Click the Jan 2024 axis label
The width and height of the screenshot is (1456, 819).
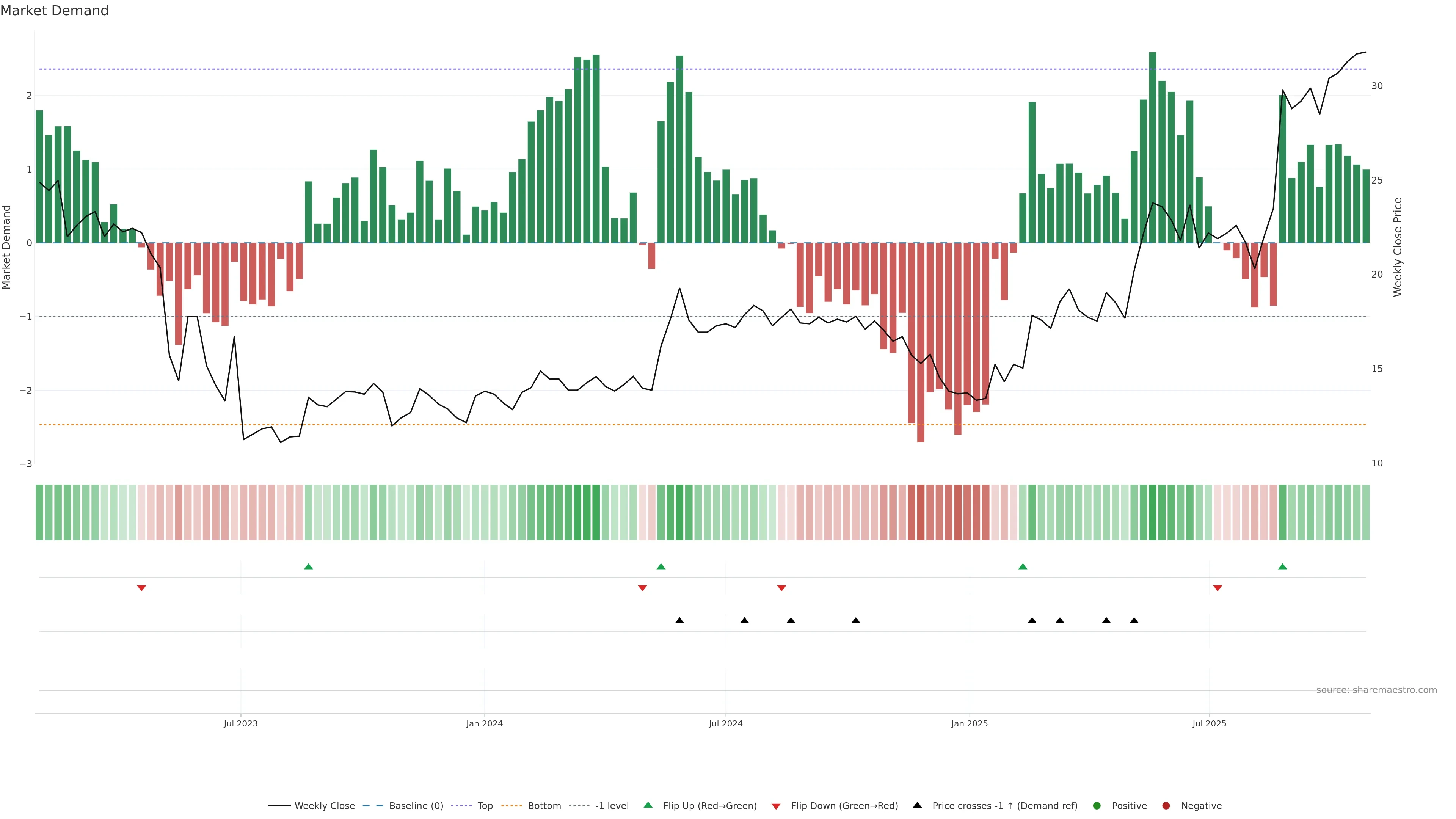(x=485, y=723)
